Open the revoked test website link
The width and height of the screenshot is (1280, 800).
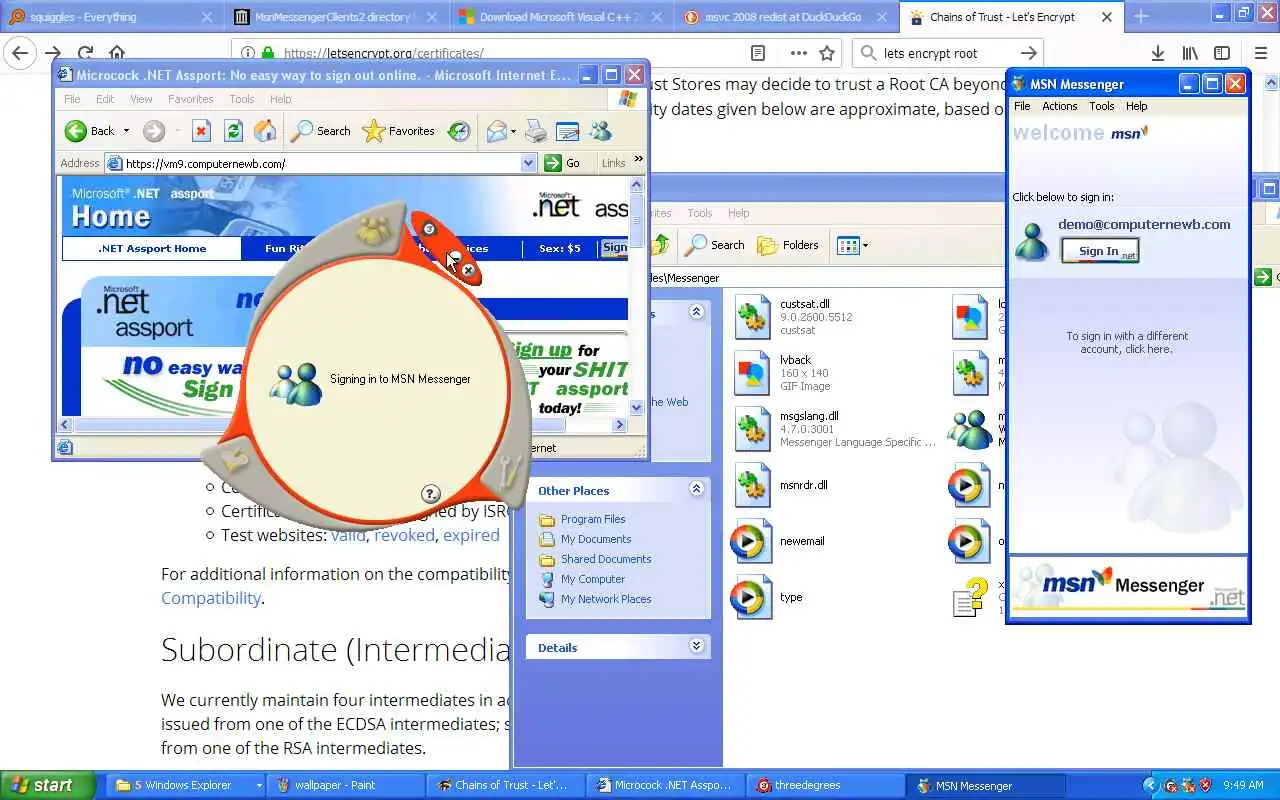pyautogui.click(x=404, y=535)
